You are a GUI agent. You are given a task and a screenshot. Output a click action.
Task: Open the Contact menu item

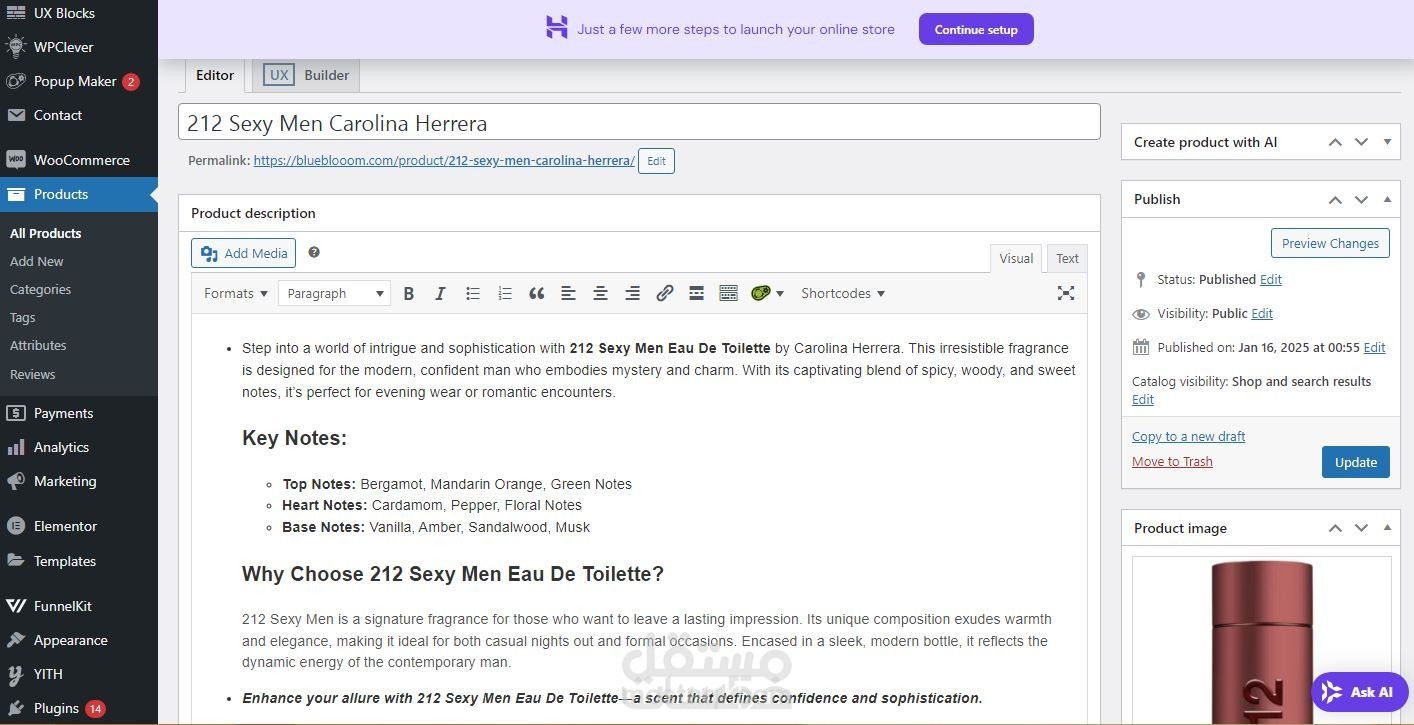(79, 115)
